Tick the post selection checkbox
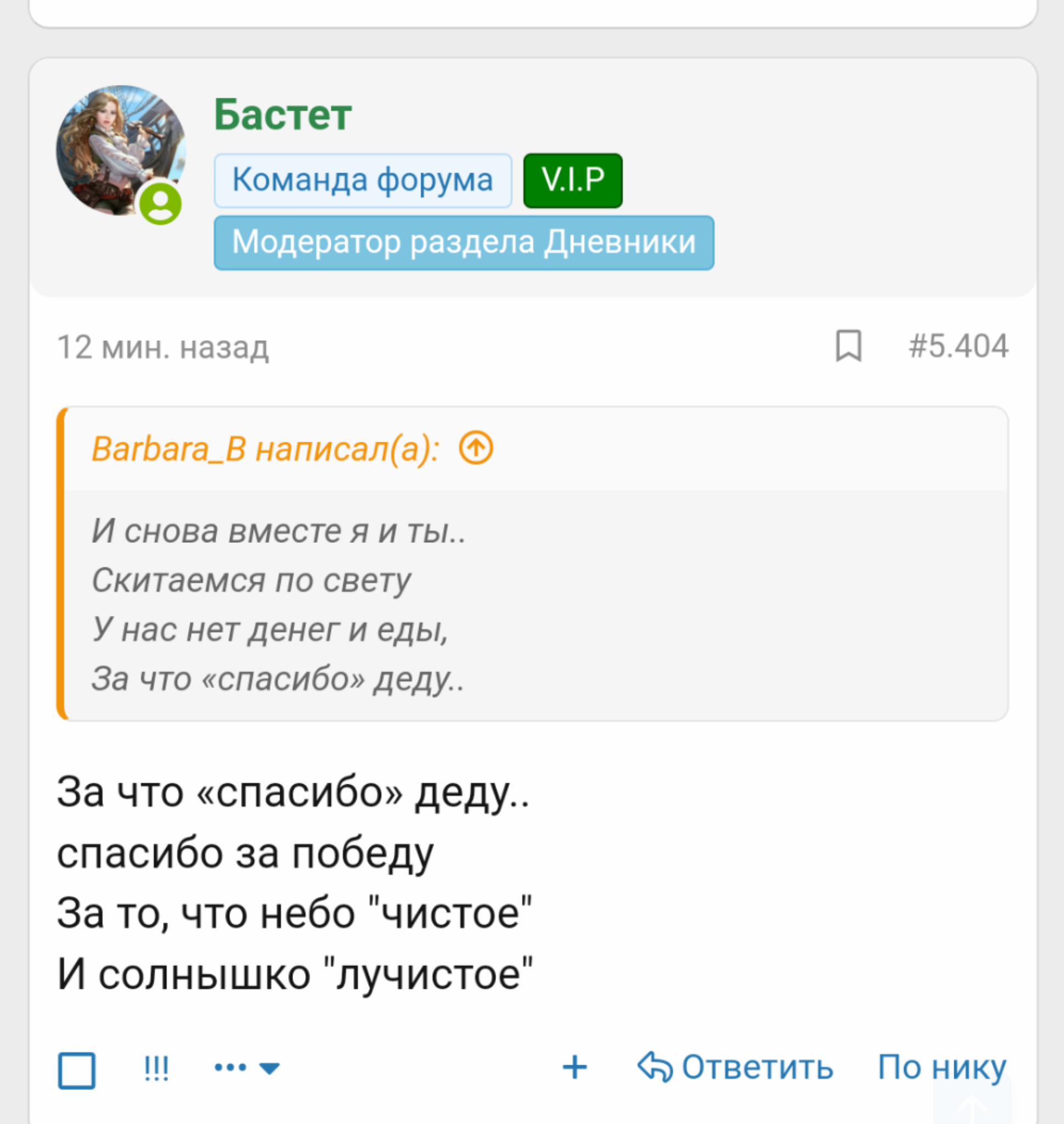This screenshot has width=1064, height=1124. [x=77, y=1071]
